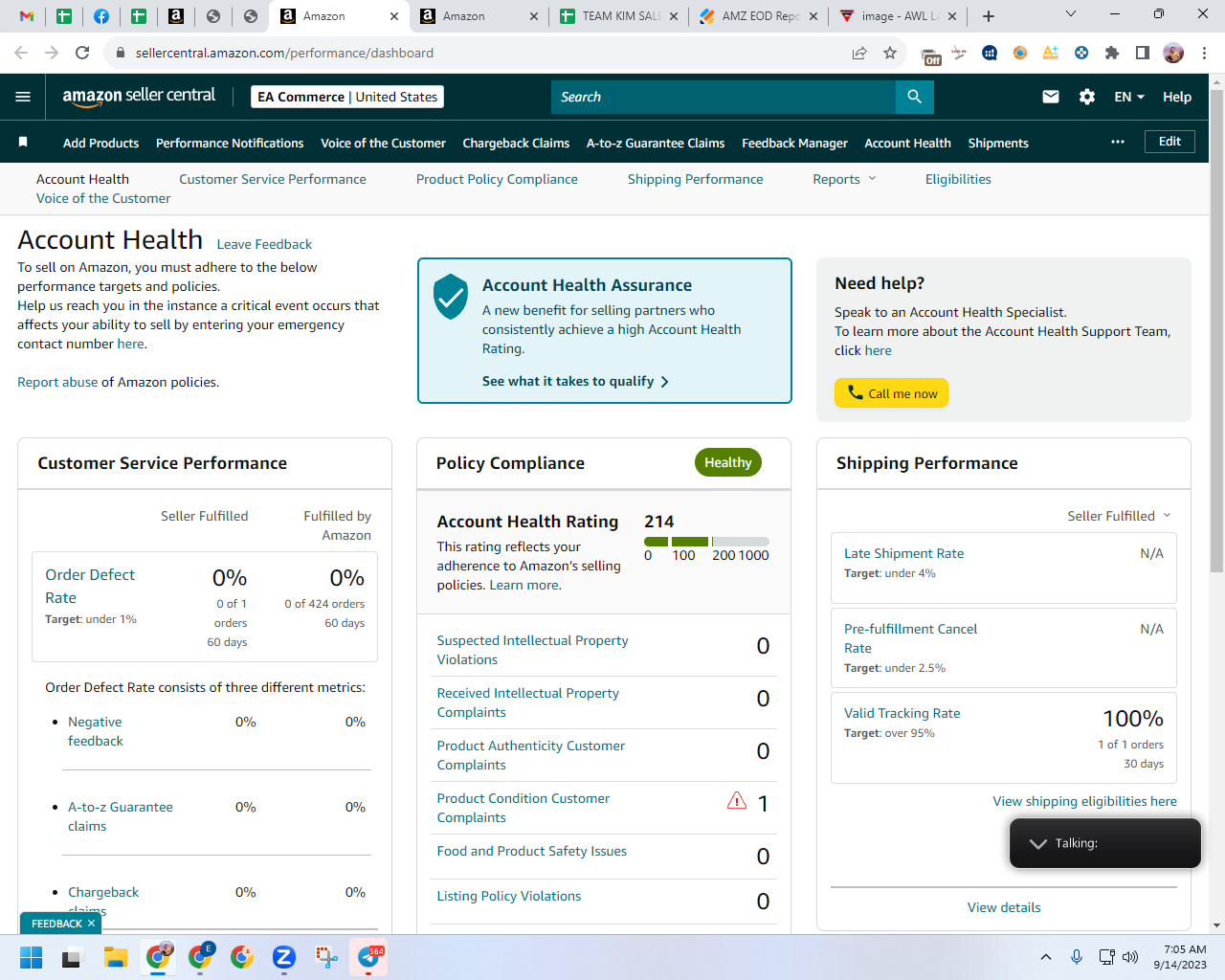Screen dimensions: 1225x980
Task: Click the browser address bar URL
Action: tap(284, 53)
